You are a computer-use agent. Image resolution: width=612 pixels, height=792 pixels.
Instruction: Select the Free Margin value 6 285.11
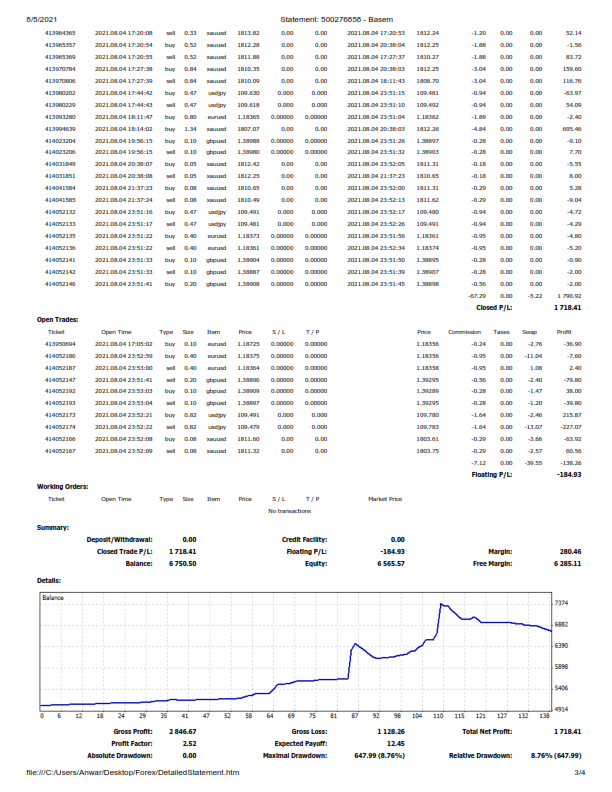point(568,564)
